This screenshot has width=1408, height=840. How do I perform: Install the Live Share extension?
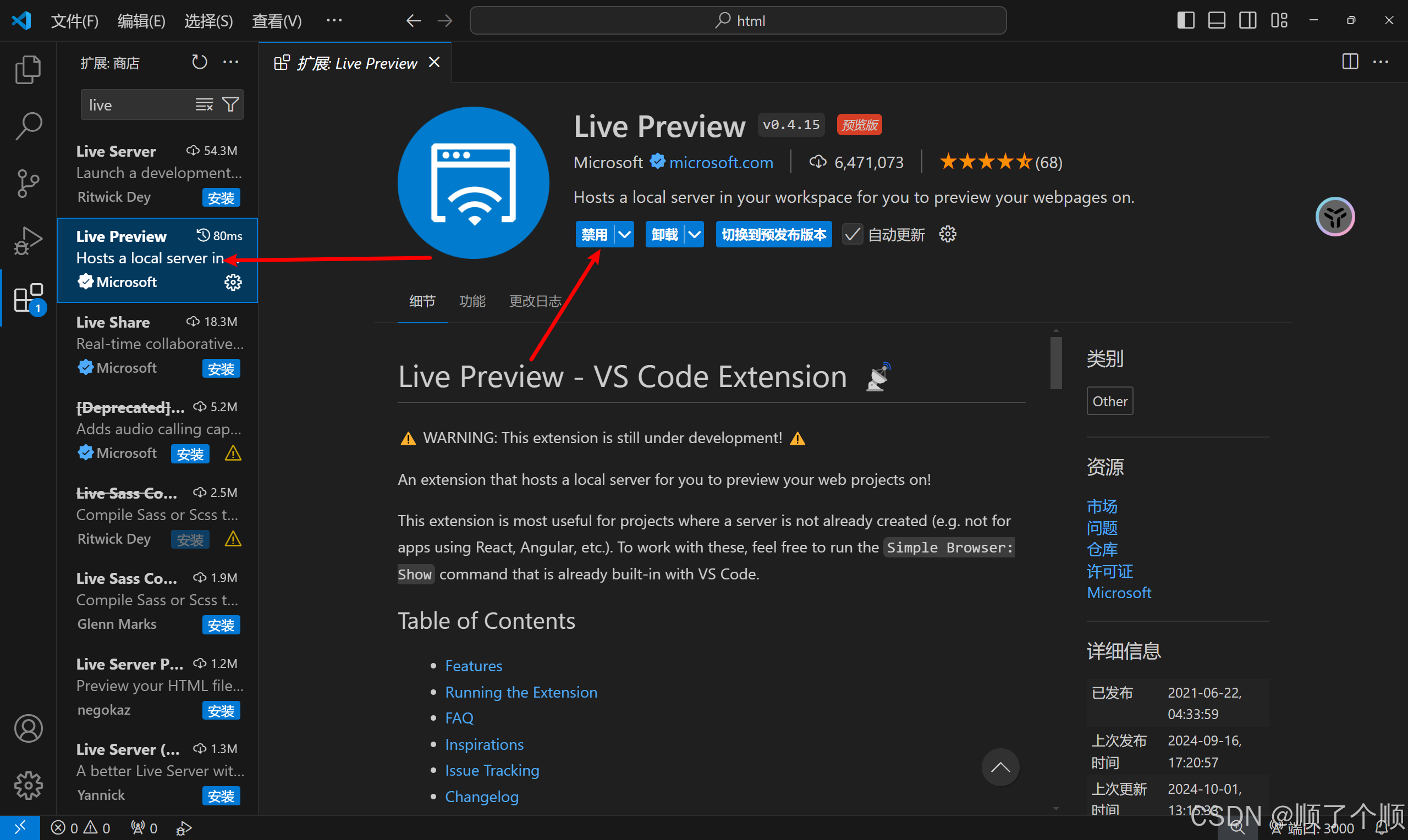tap(221, 369)
